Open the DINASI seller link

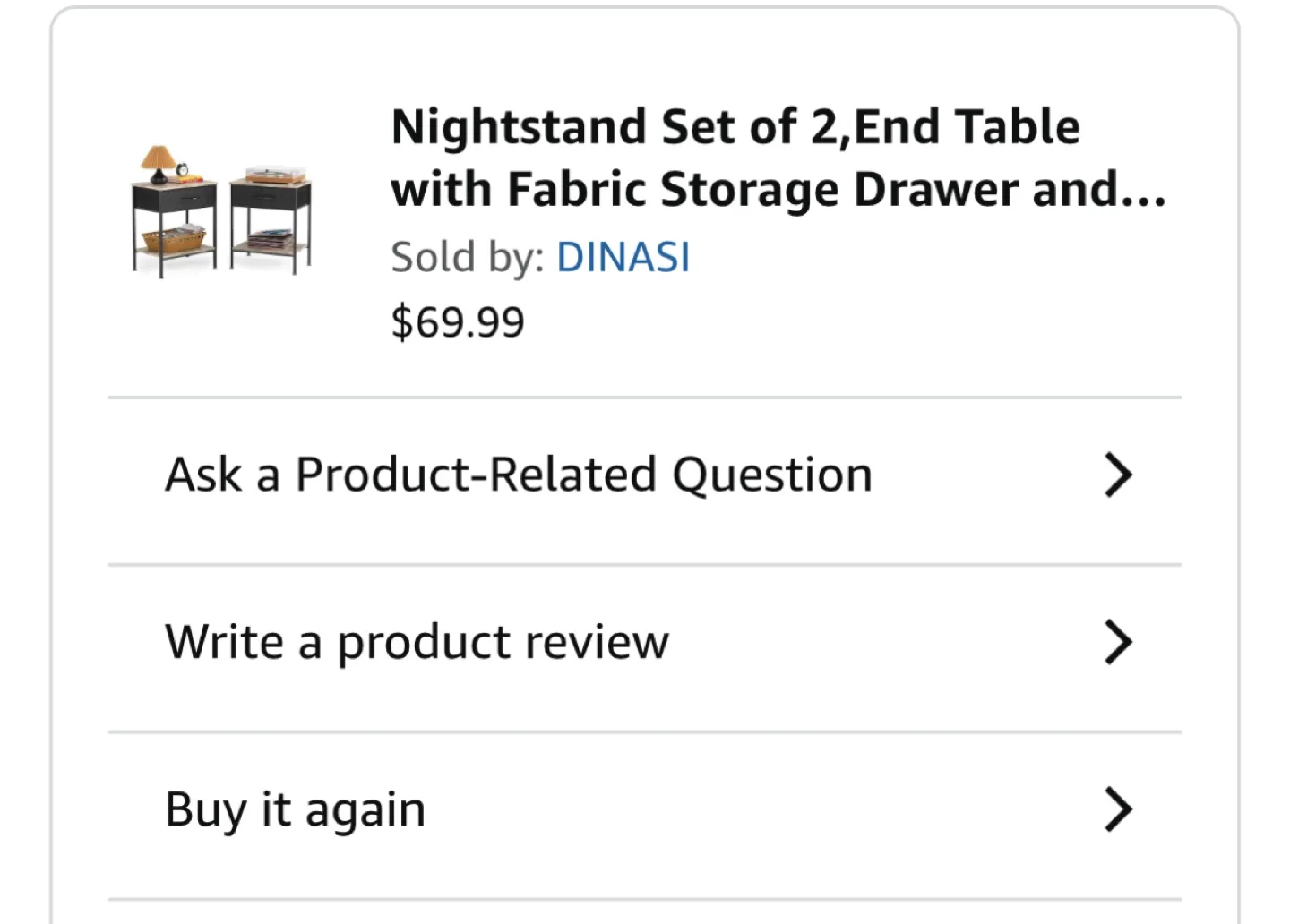pyautogui.click(x=623, y=257)
